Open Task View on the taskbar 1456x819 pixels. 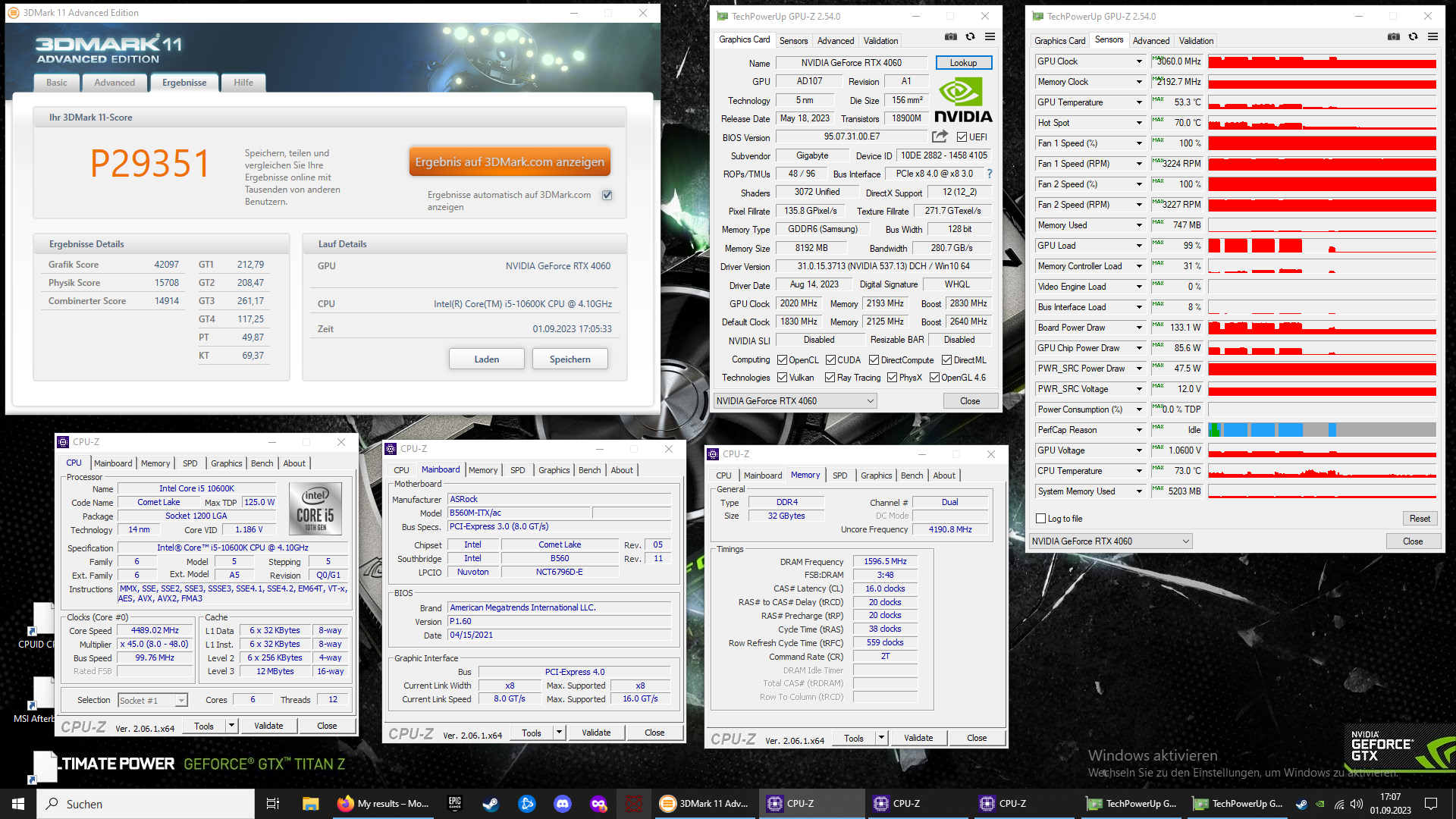point(273,804)
